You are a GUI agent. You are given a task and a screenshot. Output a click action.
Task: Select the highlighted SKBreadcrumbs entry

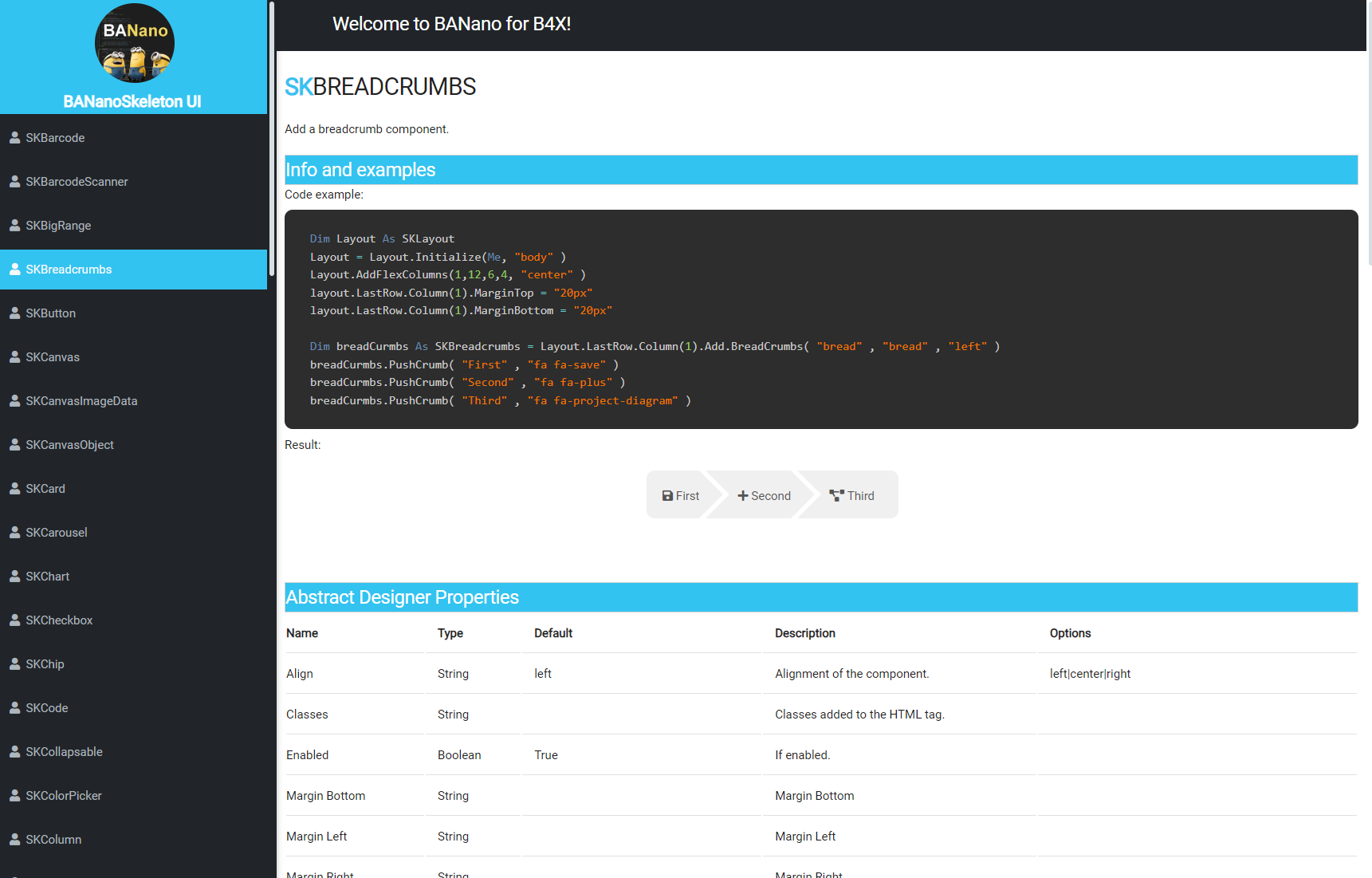click(x=69, y=269)
